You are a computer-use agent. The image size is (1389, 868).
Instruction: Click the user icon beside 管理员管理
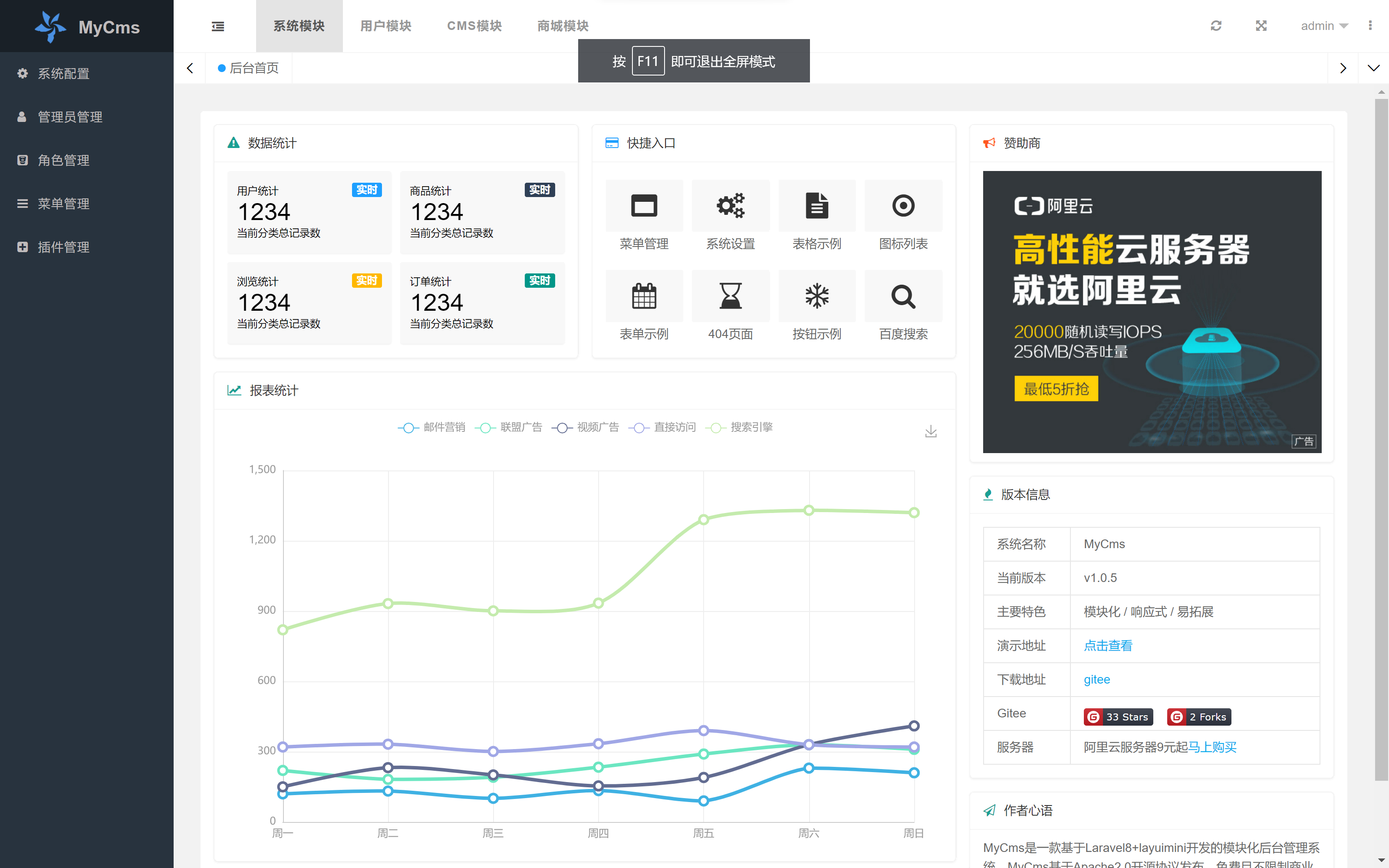coord(22,117)
